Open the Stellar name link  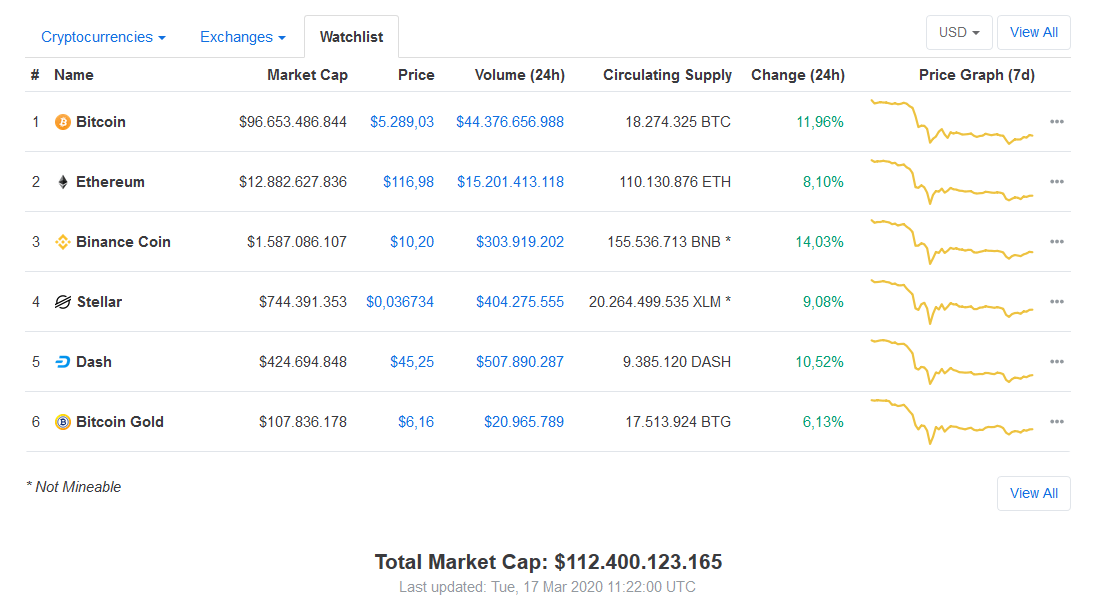tap(100, 302)
